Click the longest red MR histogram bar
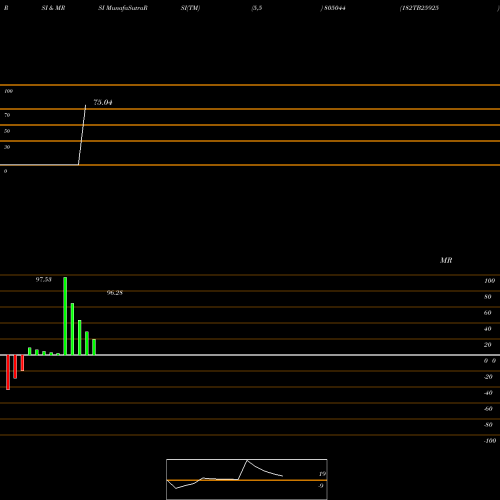The image size is (500, 500). click(x=8, y=372)
